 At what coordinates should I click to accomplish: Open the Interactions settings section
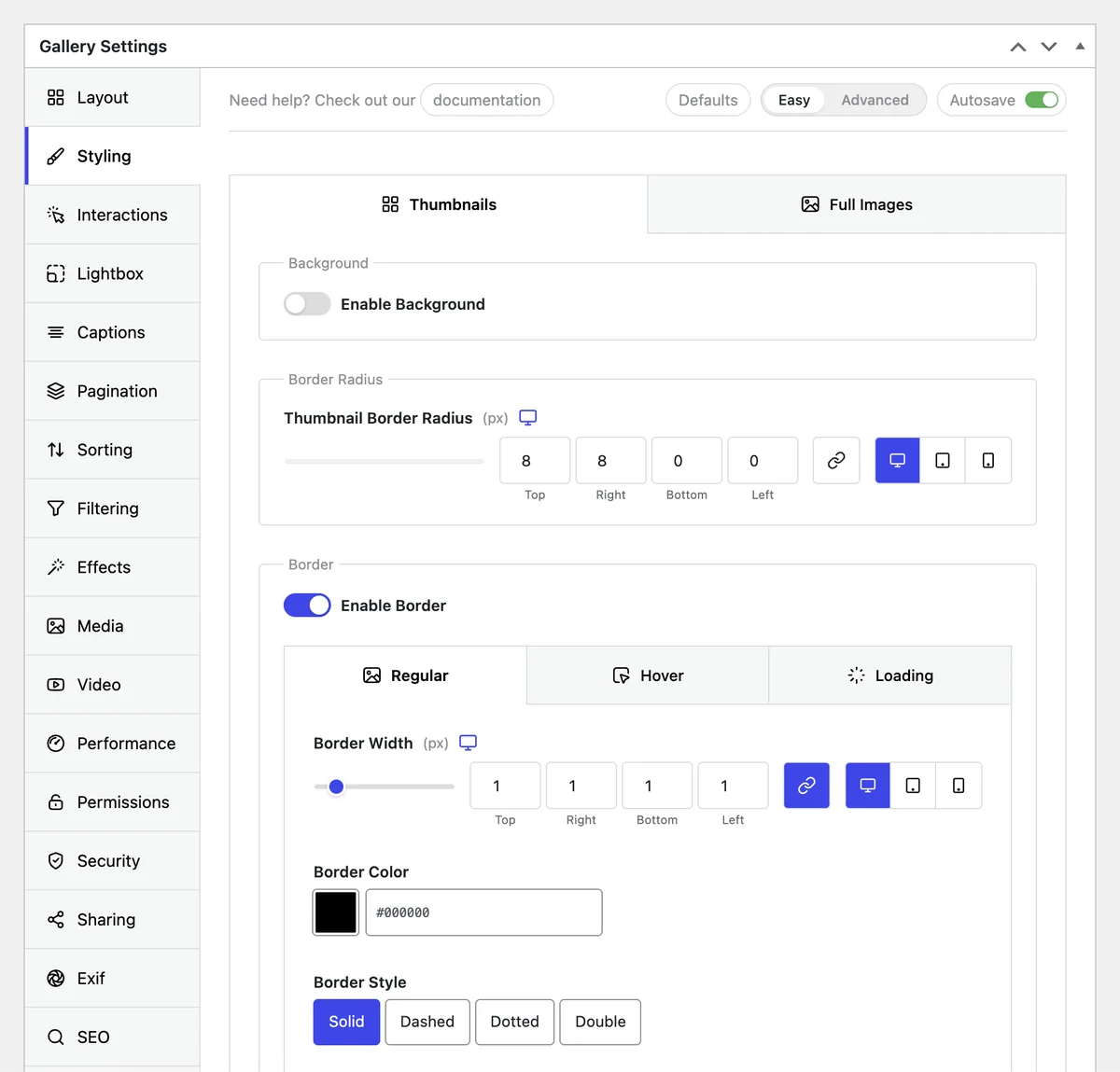point(112,215)
